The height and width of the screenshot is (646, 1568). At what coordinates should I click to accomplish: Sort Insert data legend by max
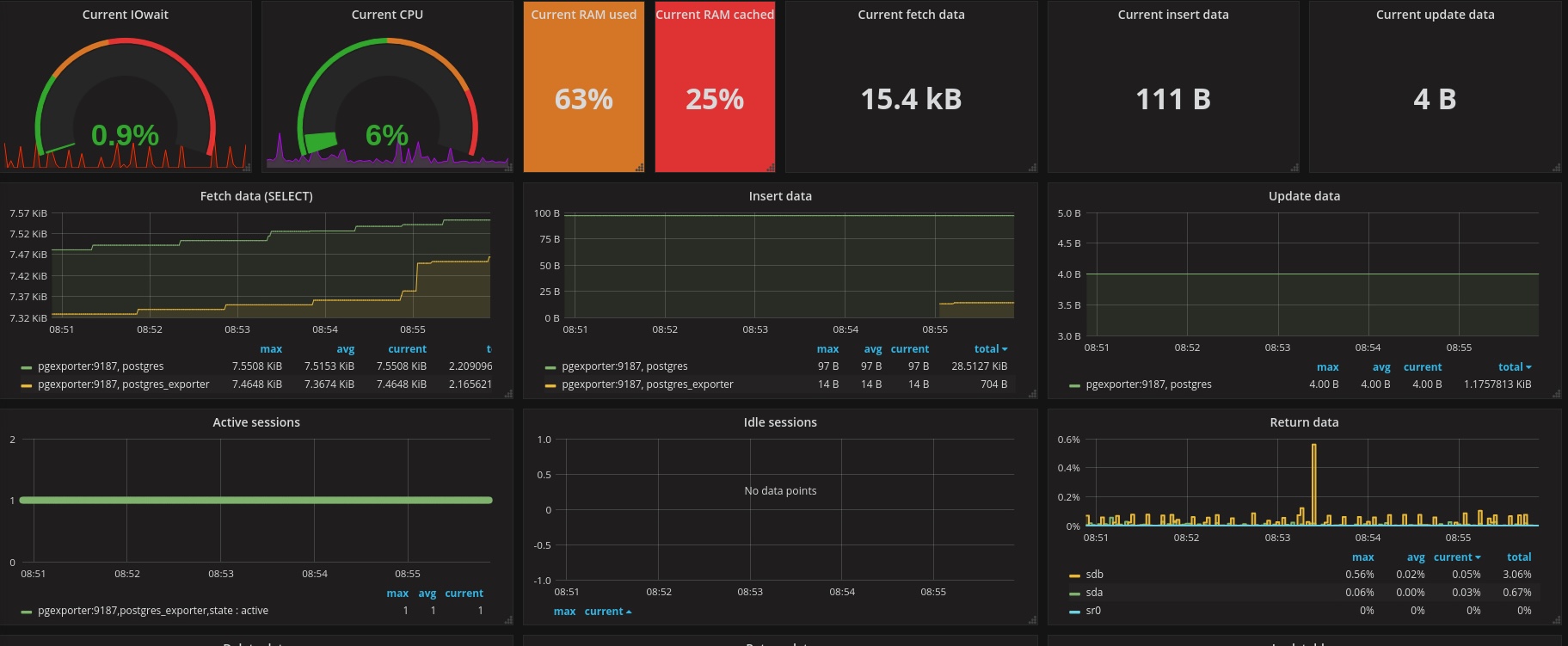coord(827,349)
